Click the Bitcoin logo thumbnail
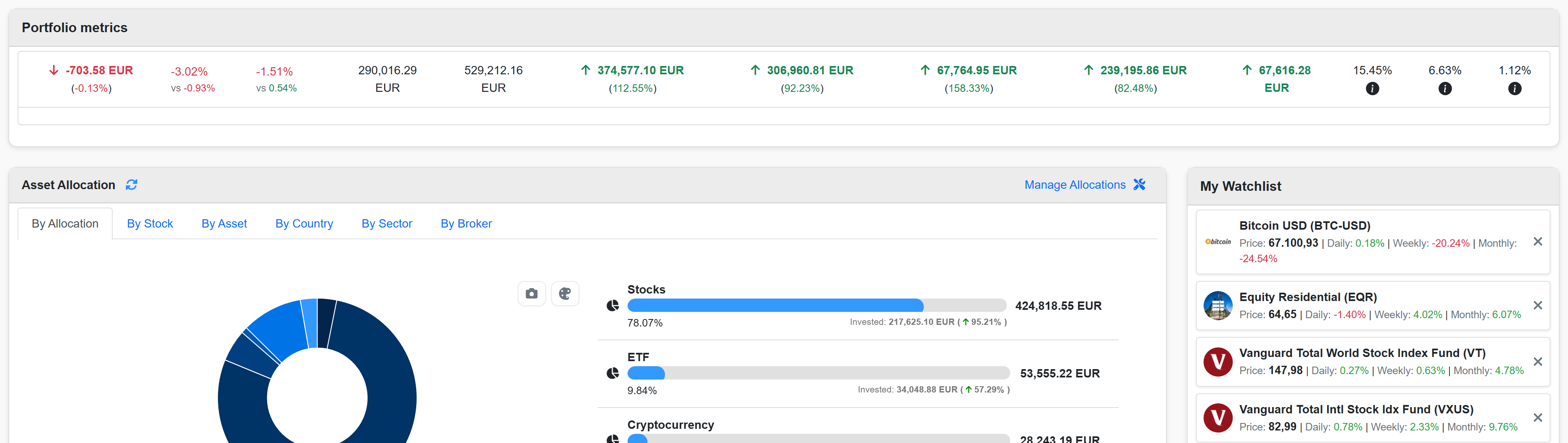This screenshot has height=443, width=1568. (x=1217, y=242)
